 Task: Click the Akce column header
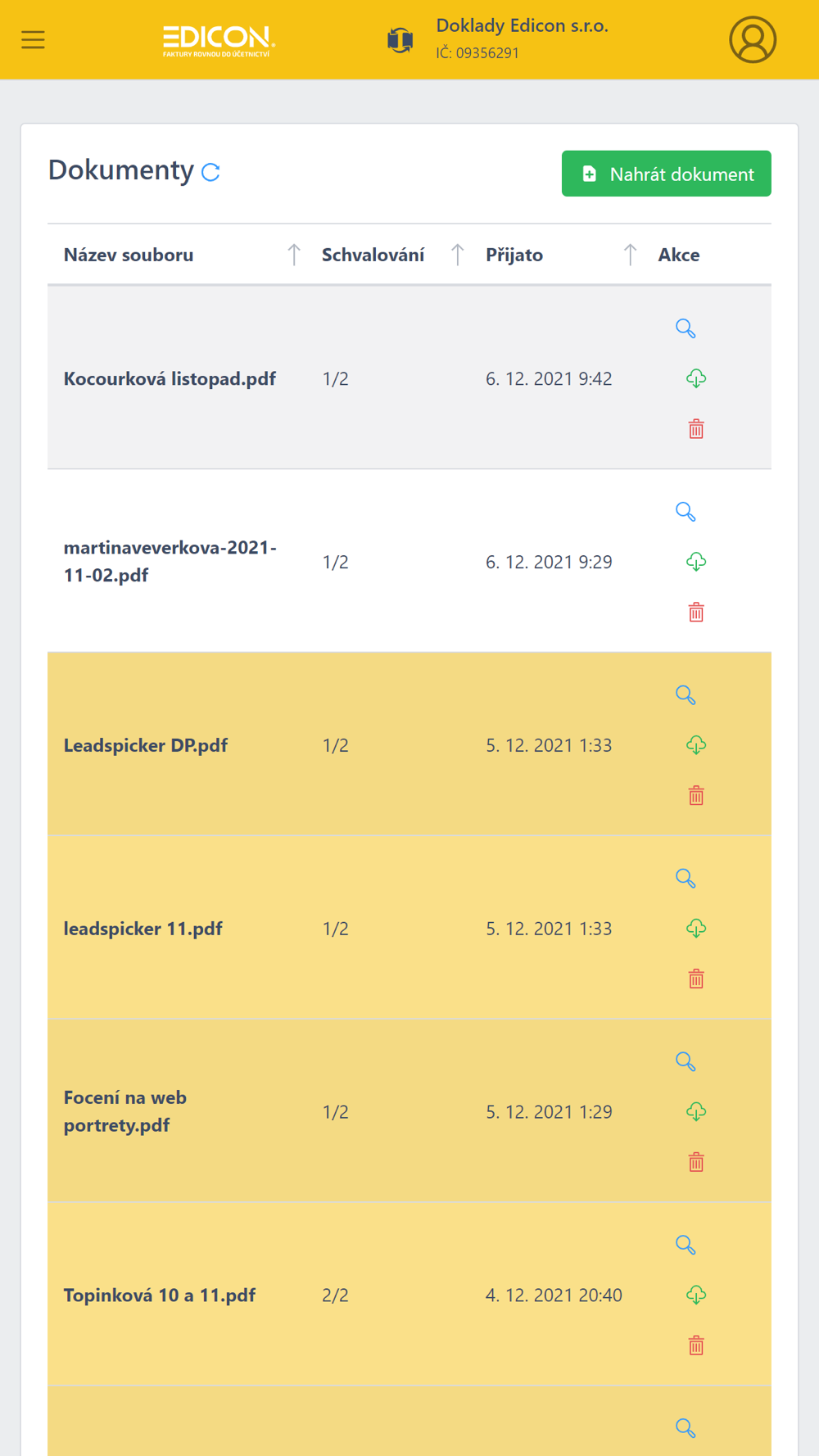[x=678, y=255]
